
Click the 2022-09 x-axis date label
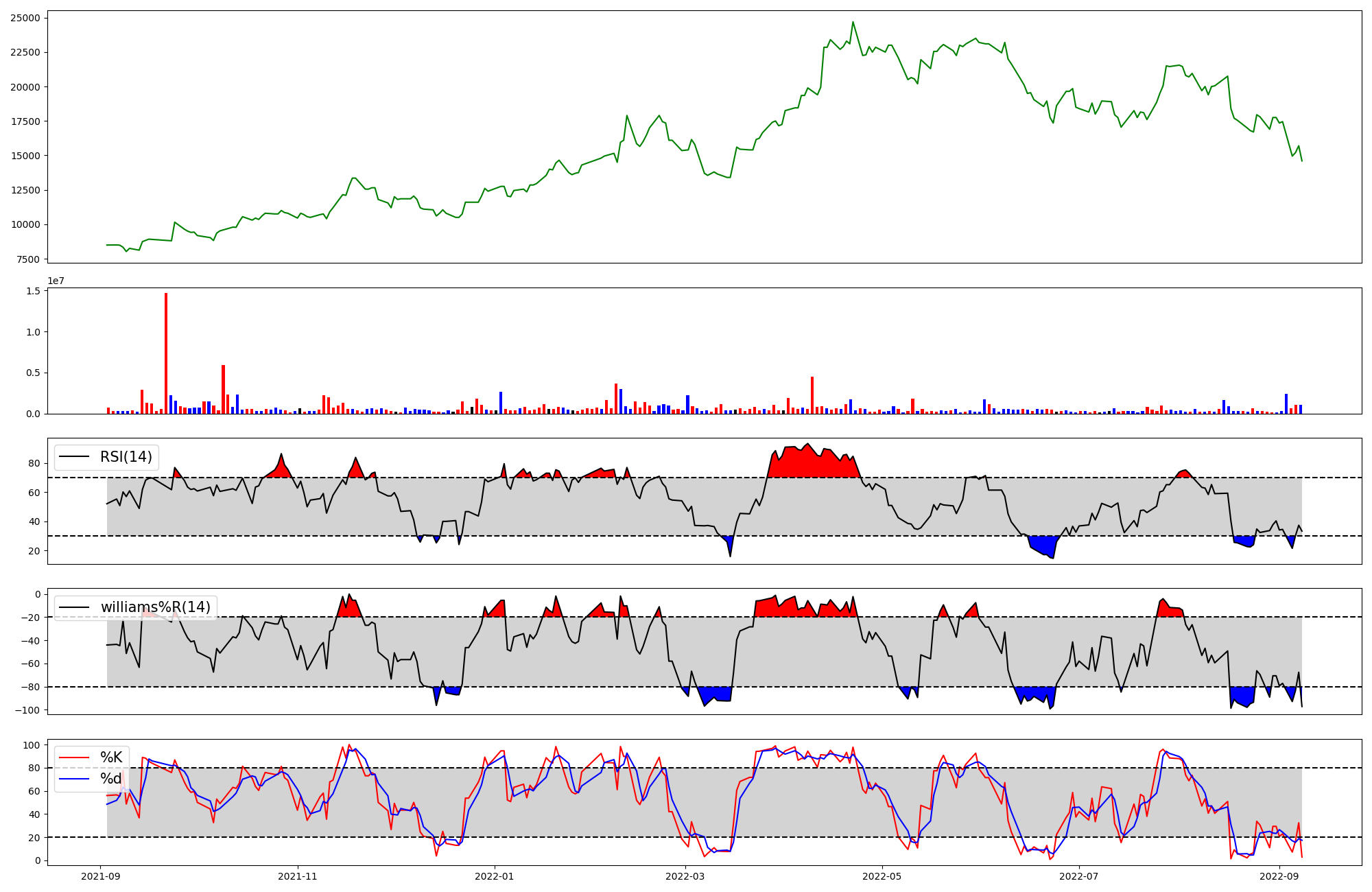pos(1279,876)
